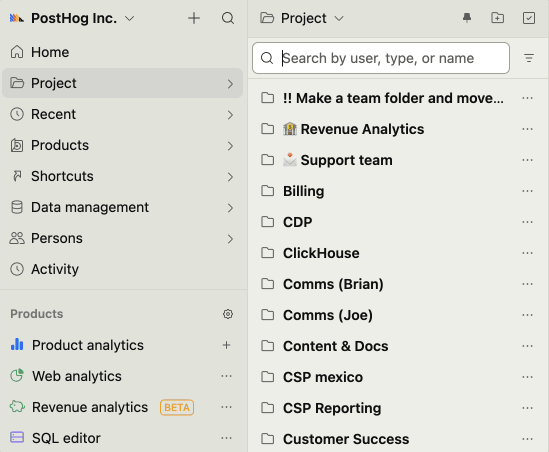The height and width of the screenshot is (452, 549).
Task: Open the Web analytics more options menu
Action: 227,376
